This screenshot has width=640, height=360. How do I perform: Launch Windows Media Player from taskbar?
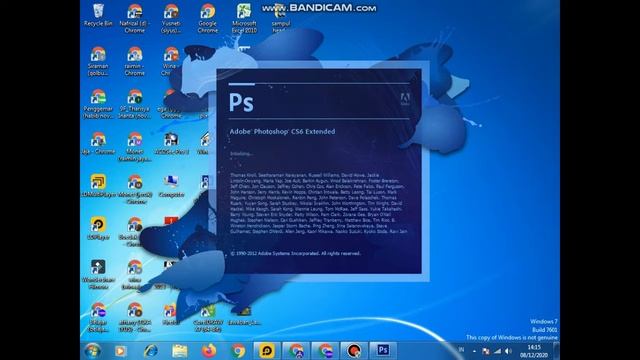tap(120, 351)
